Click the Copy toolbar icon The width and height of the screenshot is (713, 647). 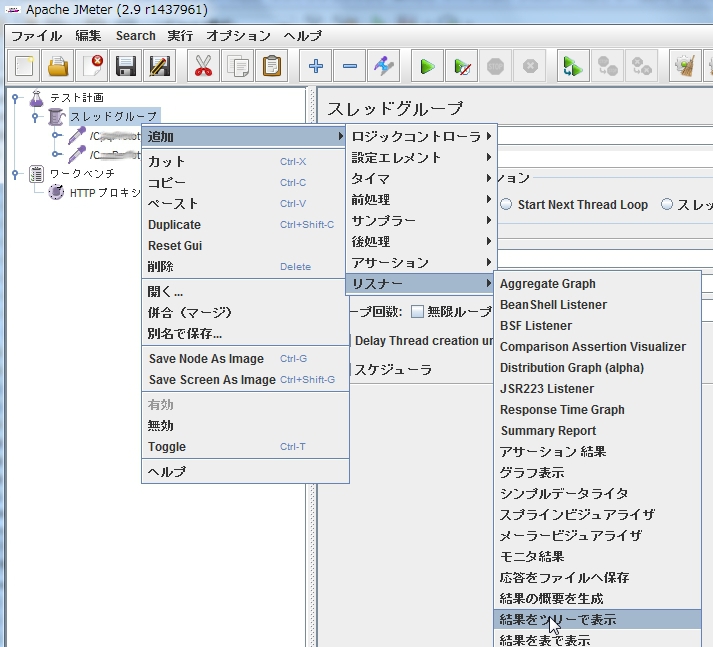(x=237, y=66)
